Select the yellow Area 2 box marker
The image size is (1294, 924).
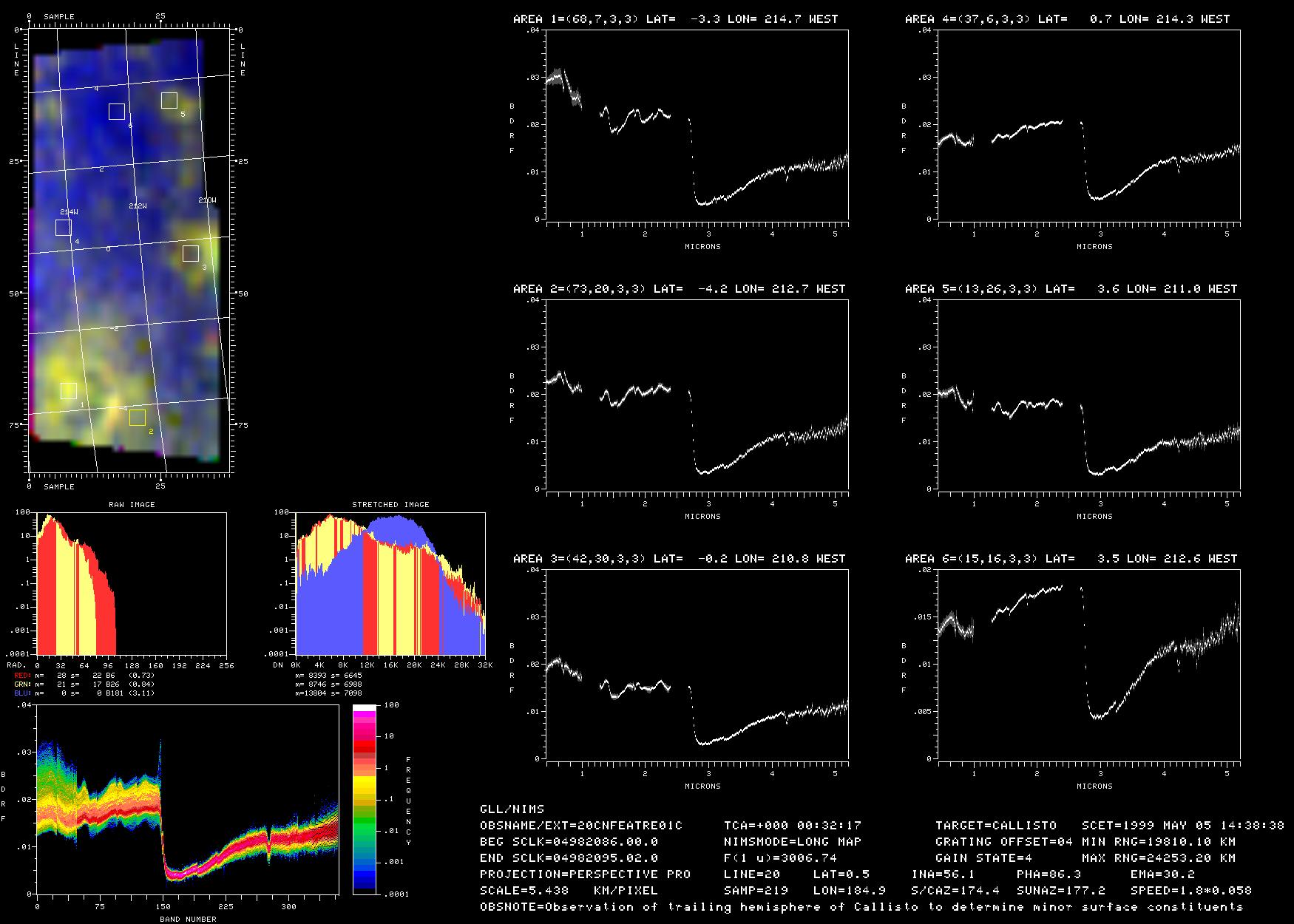tap(138, 418)
